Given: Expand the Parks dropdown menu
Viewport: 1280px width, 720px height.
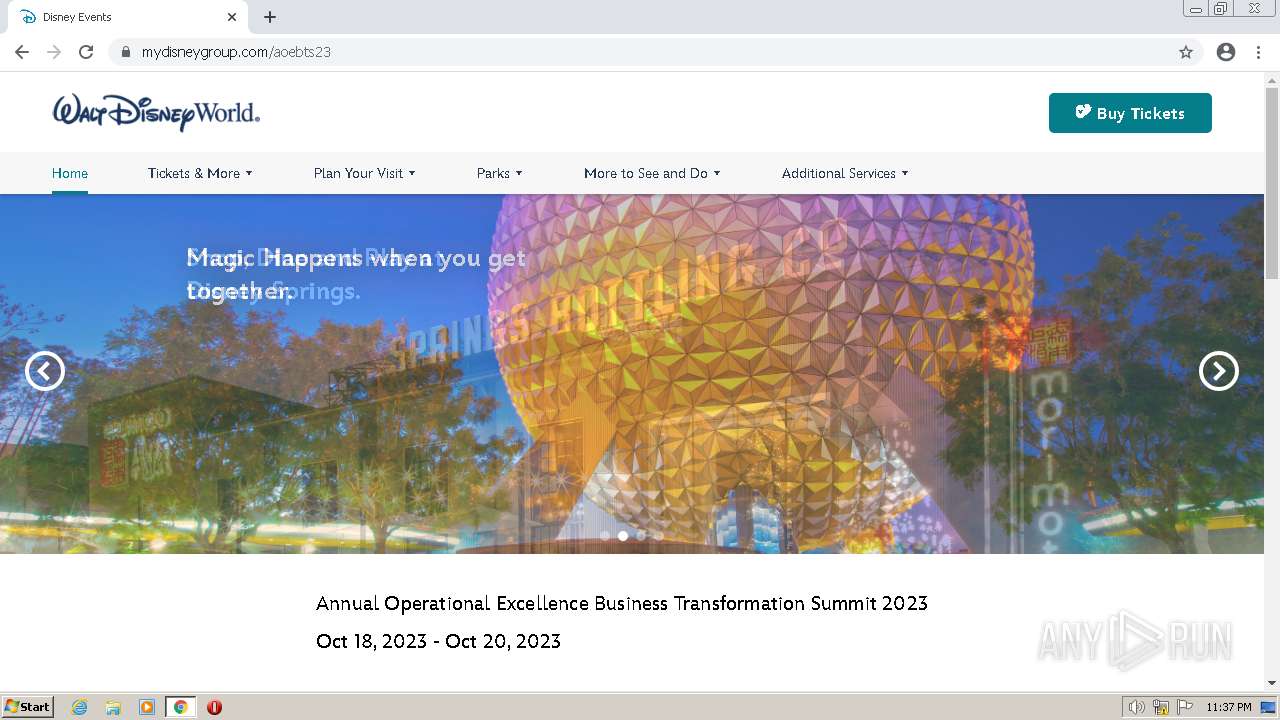Looking at the screenshot, I should click(x=499, y=173).
